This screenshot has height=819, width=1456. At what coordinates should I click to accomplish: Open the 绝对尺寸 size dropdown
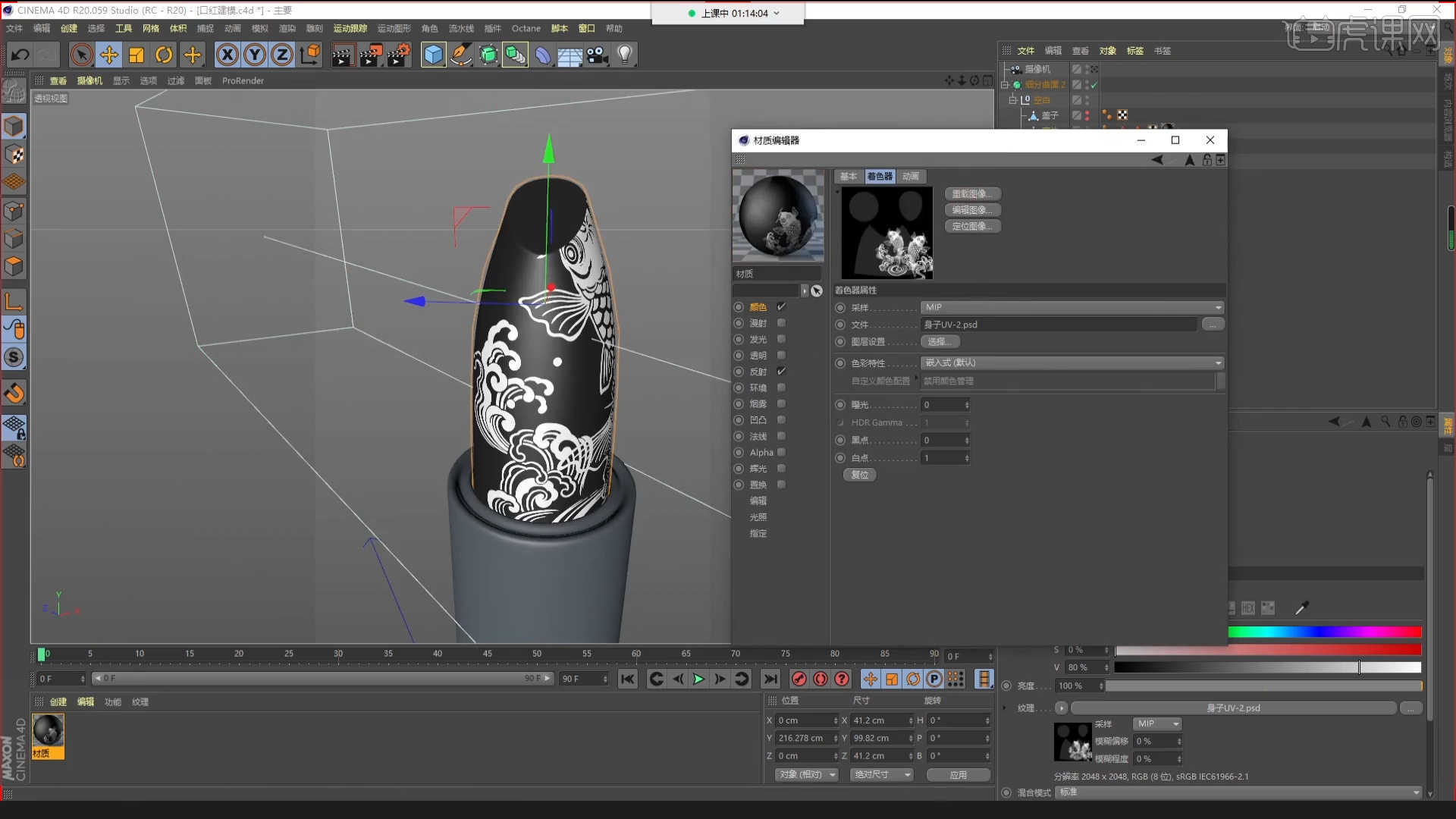tap(882, 774)
